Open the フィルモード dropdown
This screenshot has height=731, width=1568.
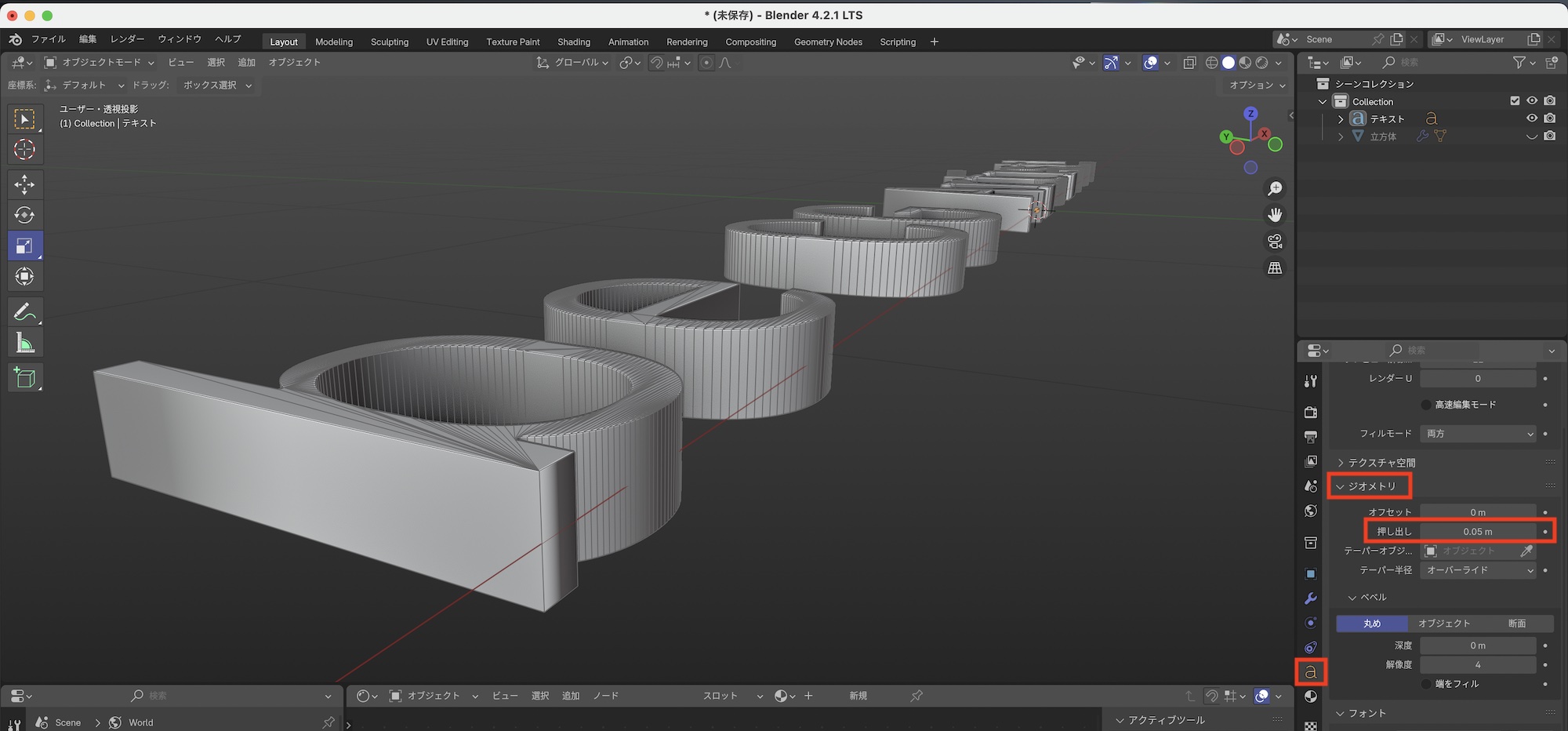[x=1478, y=434]
